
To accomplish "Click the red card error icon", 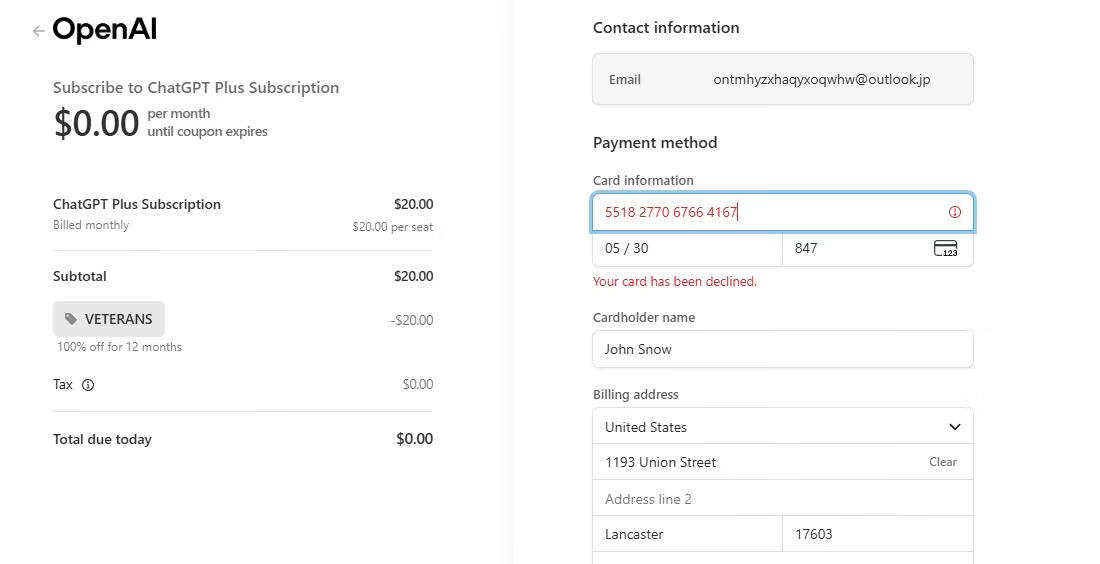I will [954, 212].
